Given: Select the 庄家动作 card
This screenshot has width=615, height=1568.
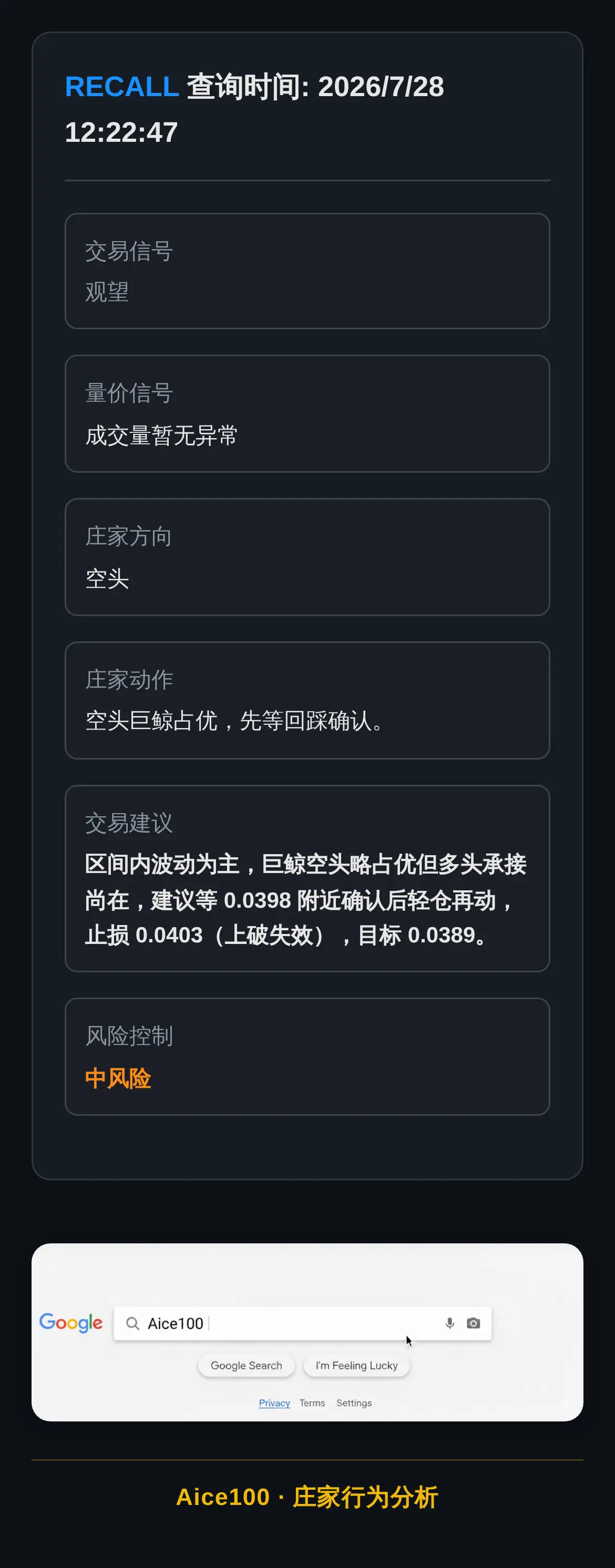Looking at the screenshot, I should coord(307,700).
